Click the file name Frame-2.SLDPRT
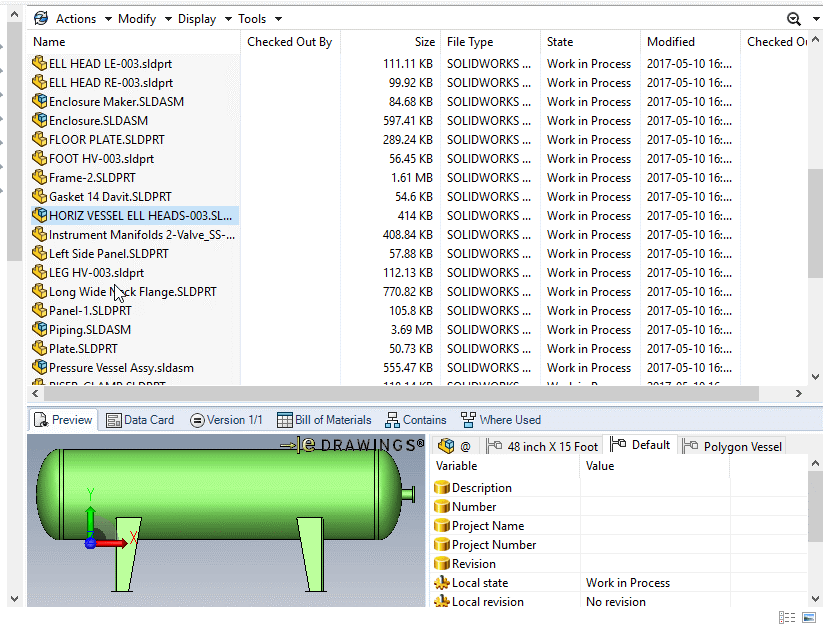The height and width of the screenshot is (630, 823). tap(92, 178)
